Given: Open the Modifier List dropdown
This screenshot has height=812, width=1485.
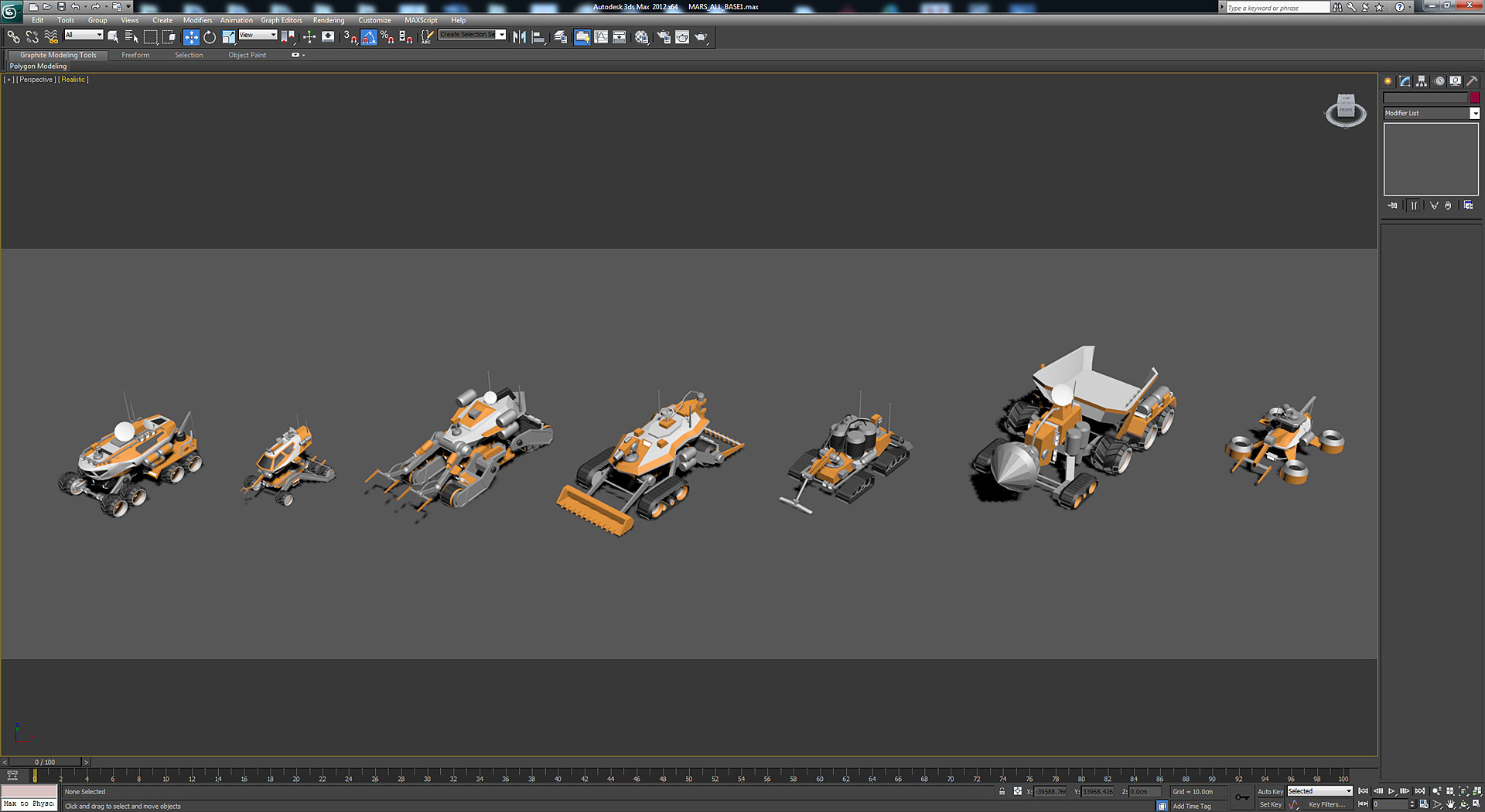Looking at the screenshot, I should (1474, 113).
